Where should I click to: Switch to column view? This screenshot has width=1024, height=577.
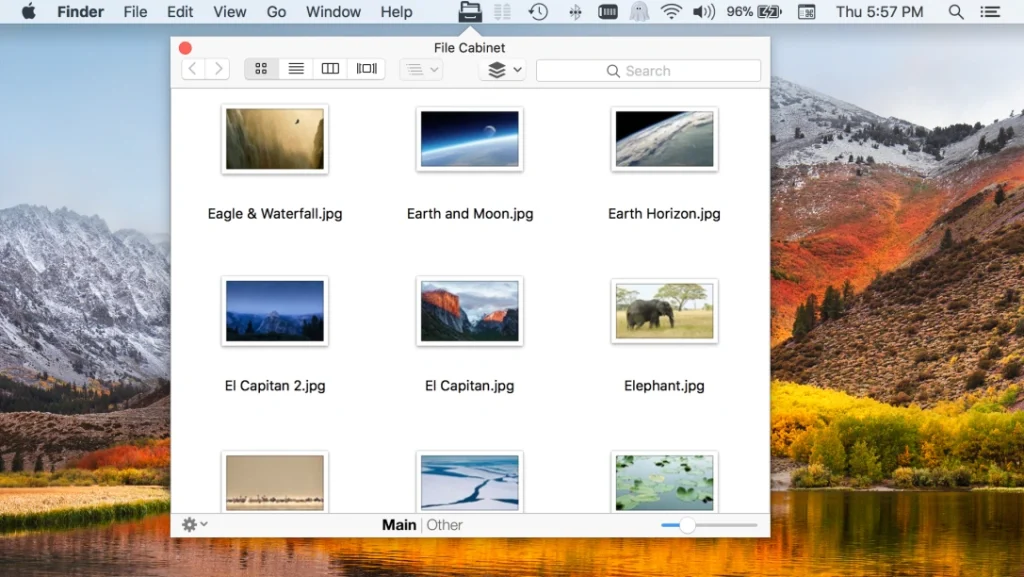point(331,68)
